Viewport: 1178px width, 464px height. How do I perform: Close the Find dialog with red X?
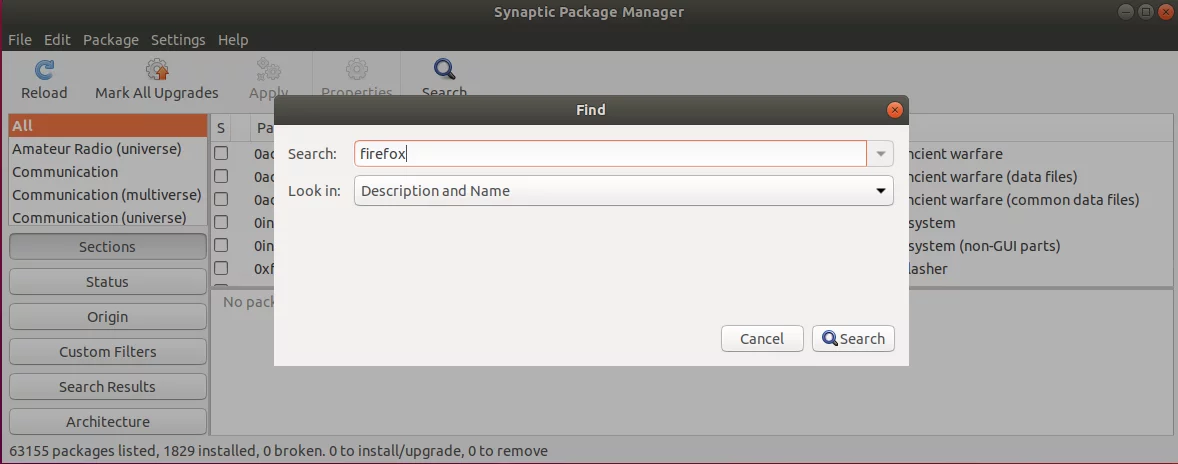[x=894, y=110]
